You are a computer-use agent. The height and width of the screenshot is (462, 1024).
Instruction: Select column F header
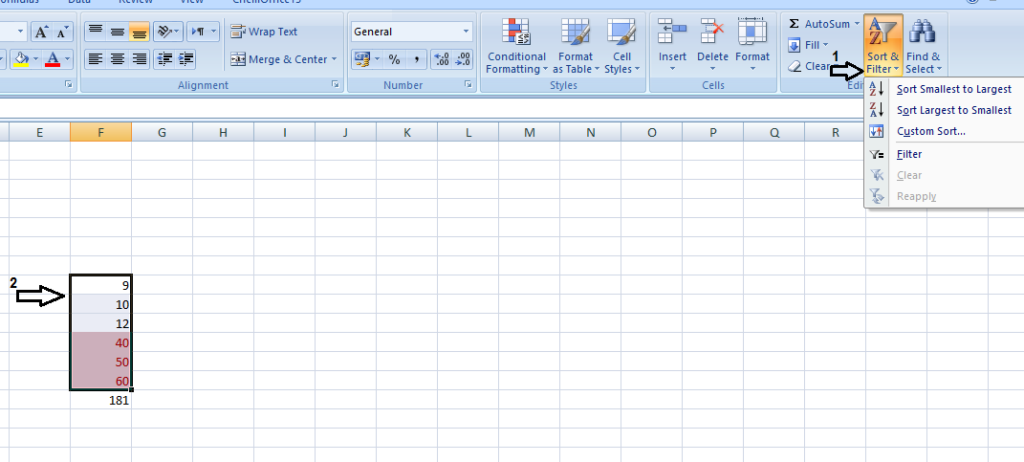click(101, 133)
